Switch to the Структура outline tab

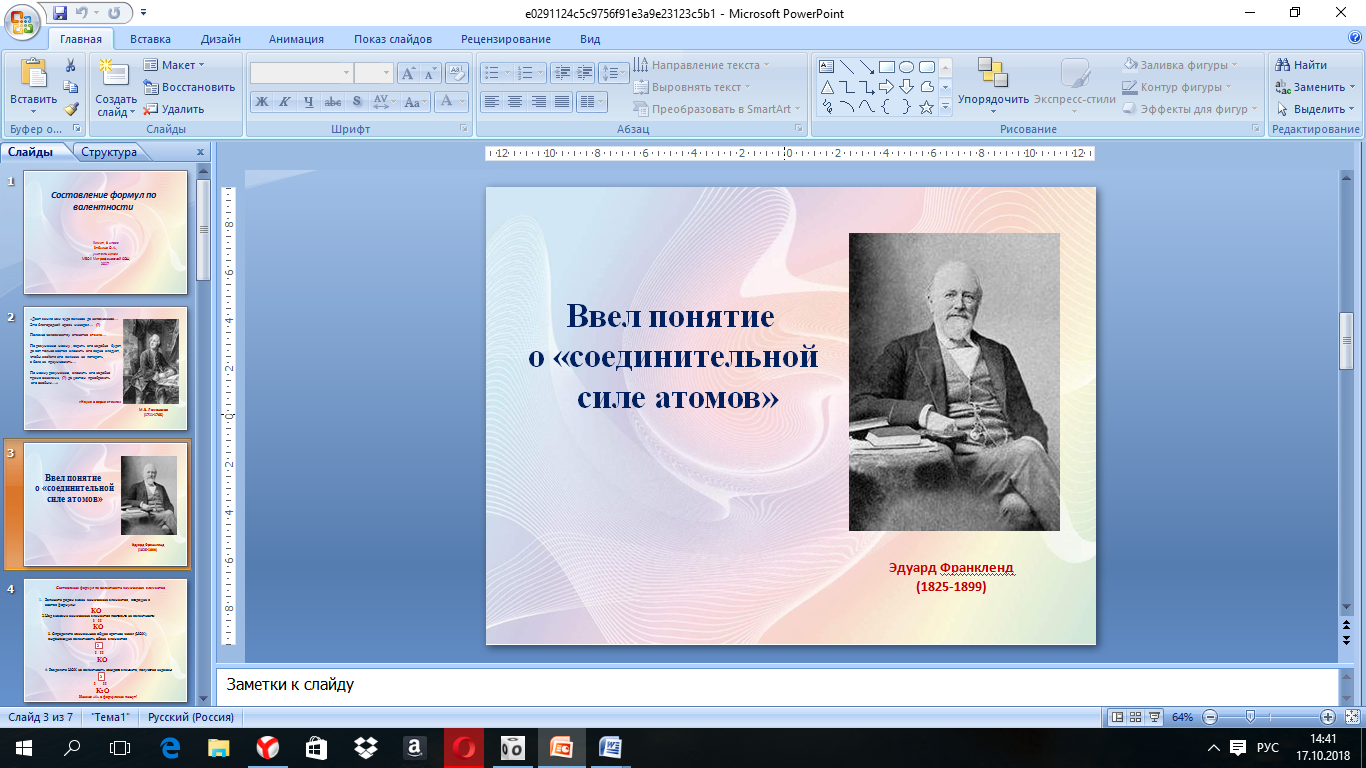109,152
